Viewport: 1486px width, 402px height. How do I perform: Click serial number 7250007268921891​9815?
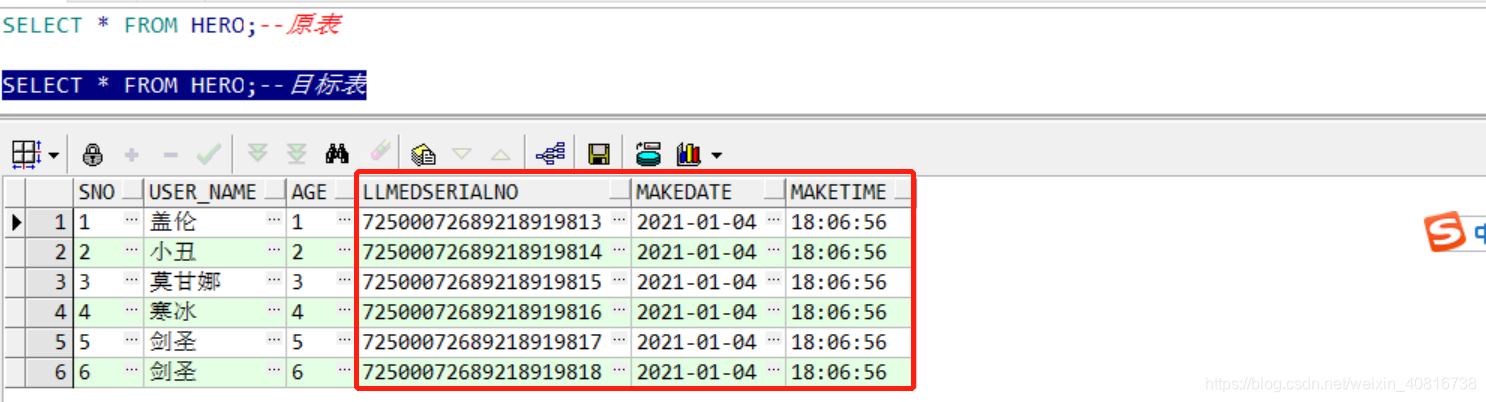pos(483,282)
